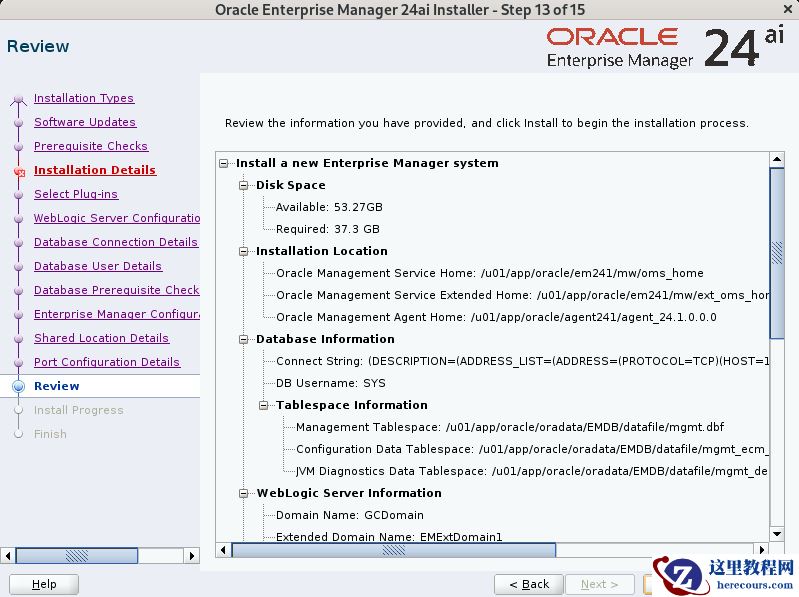Image resolution: width=799 pixels, height=597 pixels.
Task: Open the Software Updates step
Action: point(85,122)
